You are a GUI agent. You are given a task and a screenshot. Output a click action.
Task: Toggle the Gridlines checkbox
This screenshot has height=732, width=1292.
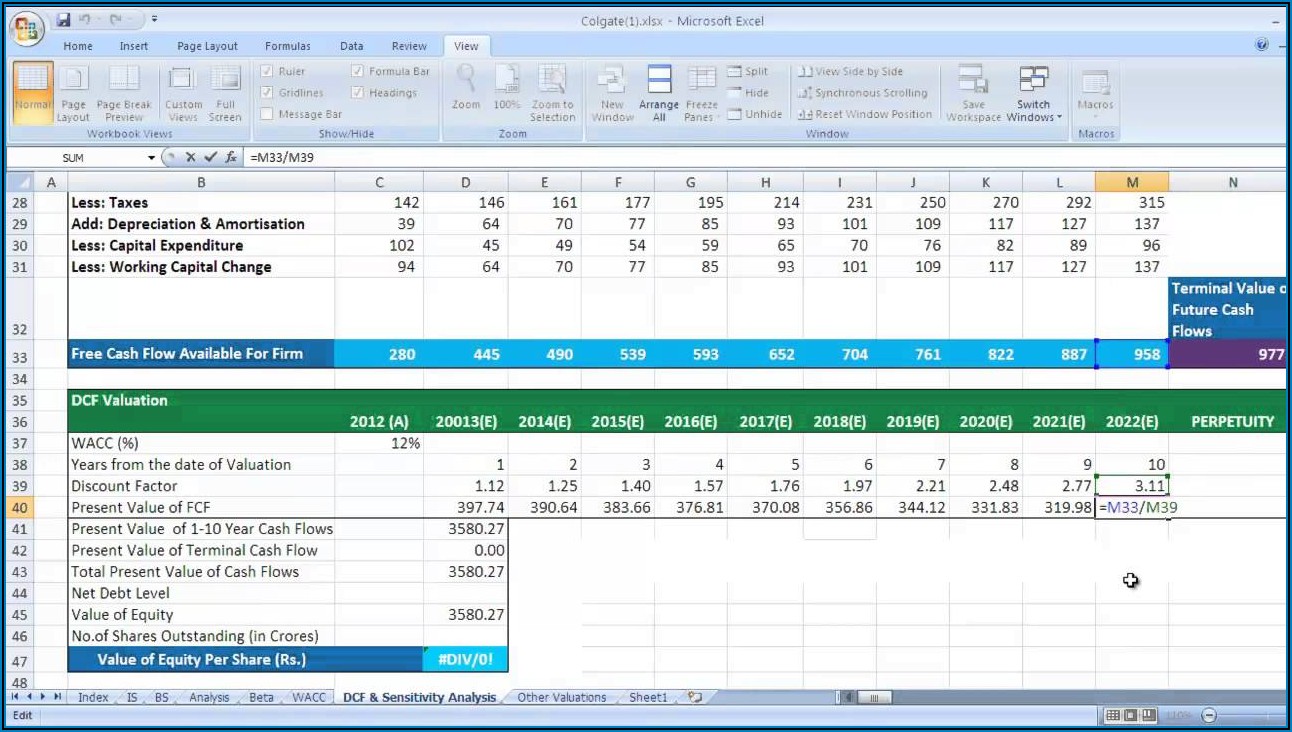point(267,93)
